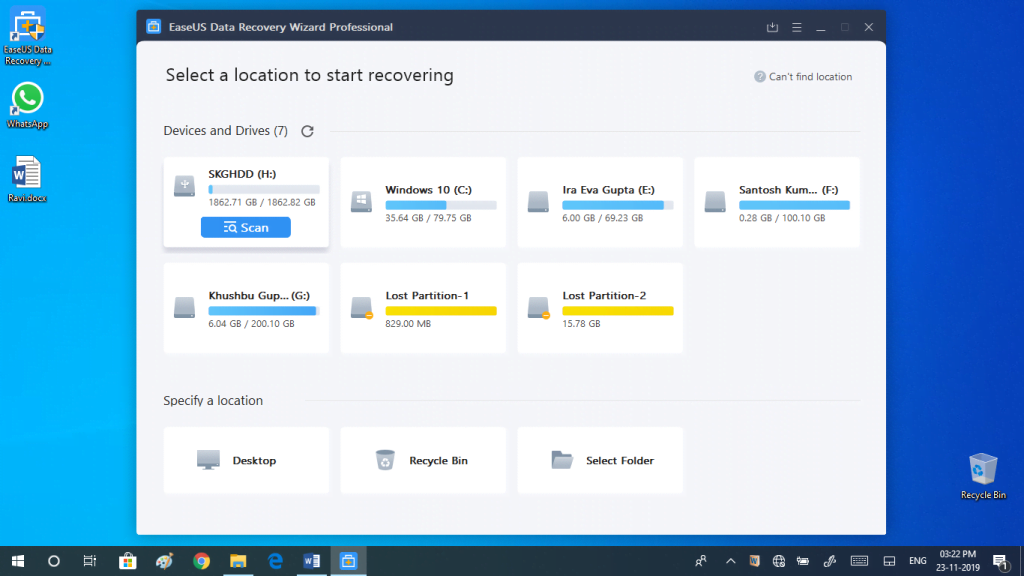Click the 15.78 GB size text
1024x576 pixels.
point(581,324)
